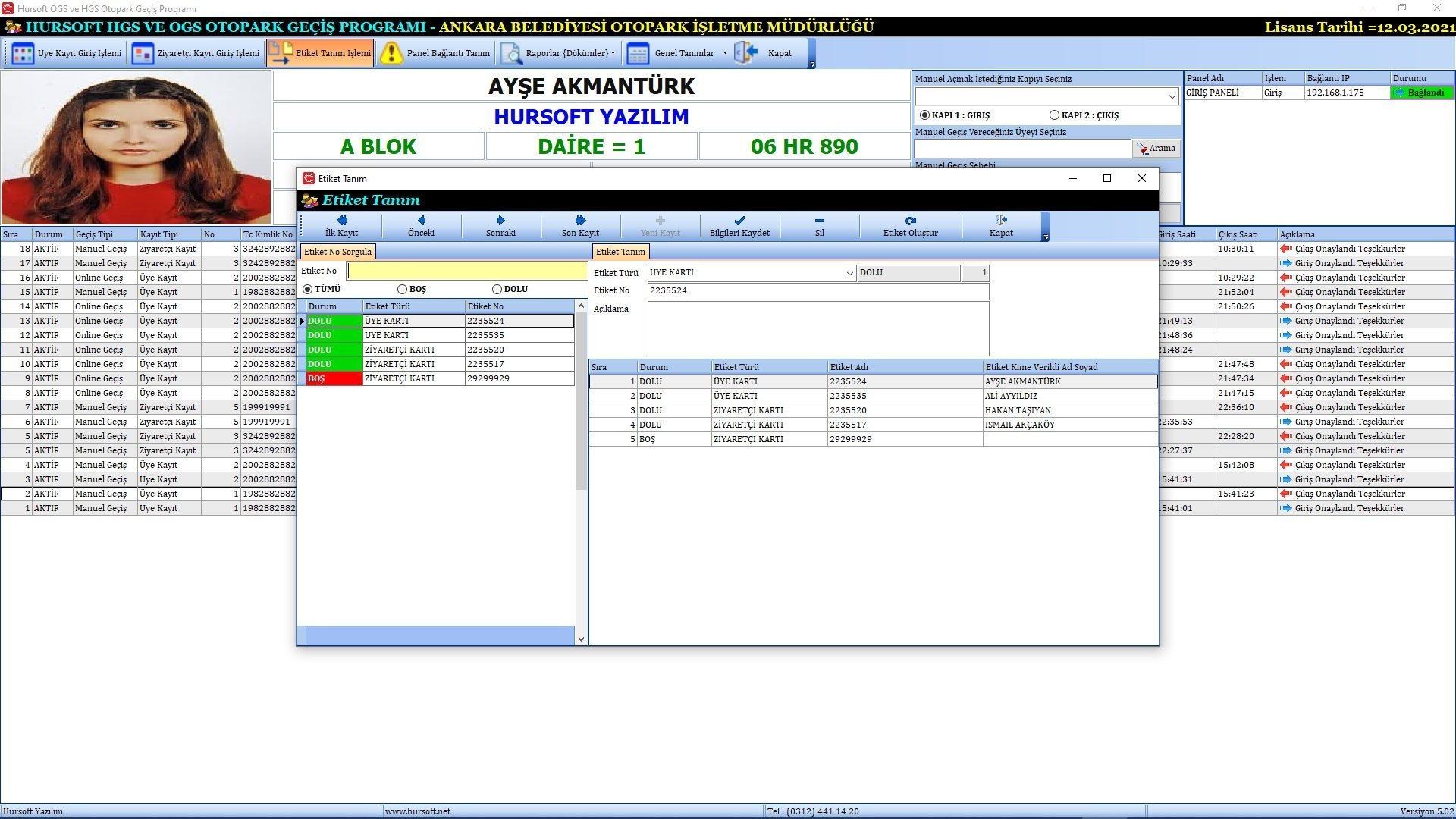Open the Panel Bağlantı Tanım tool
The height and width of the screenshot is (819, 1456).
click(x=447, y=53)
